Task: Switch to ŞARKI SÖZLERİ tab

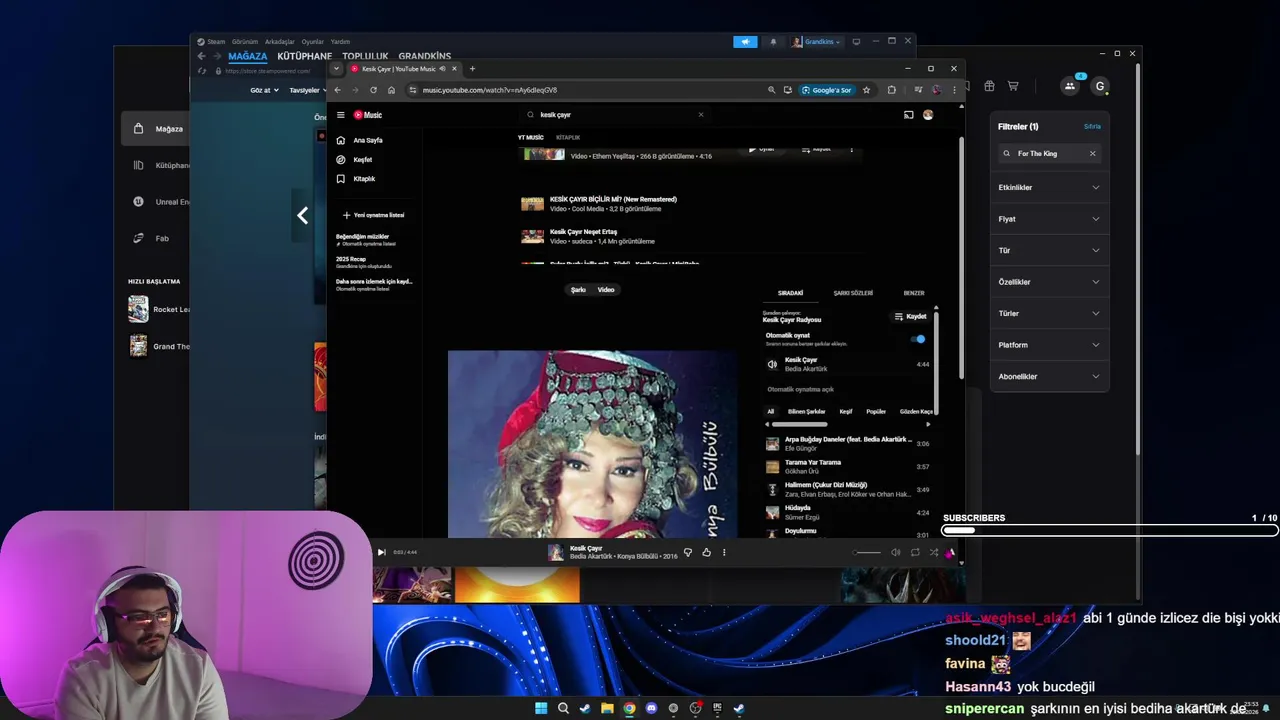Action: point(853,293)
